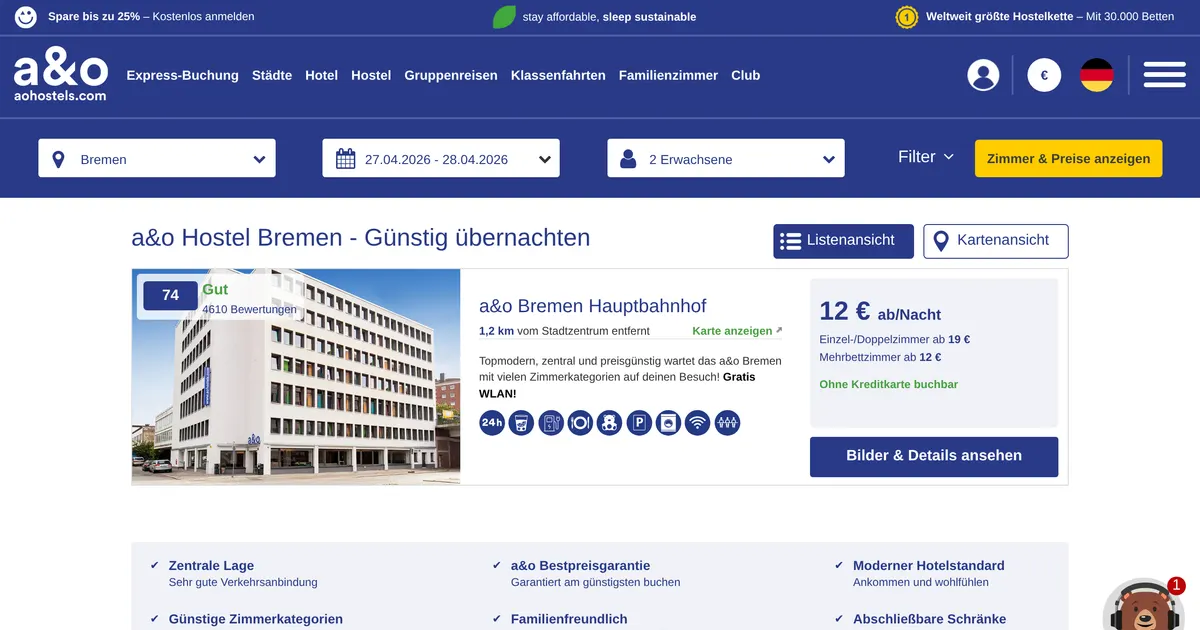Image resolution: width=1200 pixels, height=630 pixels.
Task: Click the washing machine amenity icon
Action: (668, 423)
